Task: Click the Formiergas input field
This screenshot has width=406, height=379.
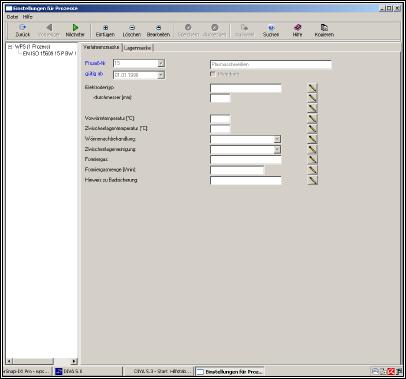Action: tap(246, 160)
